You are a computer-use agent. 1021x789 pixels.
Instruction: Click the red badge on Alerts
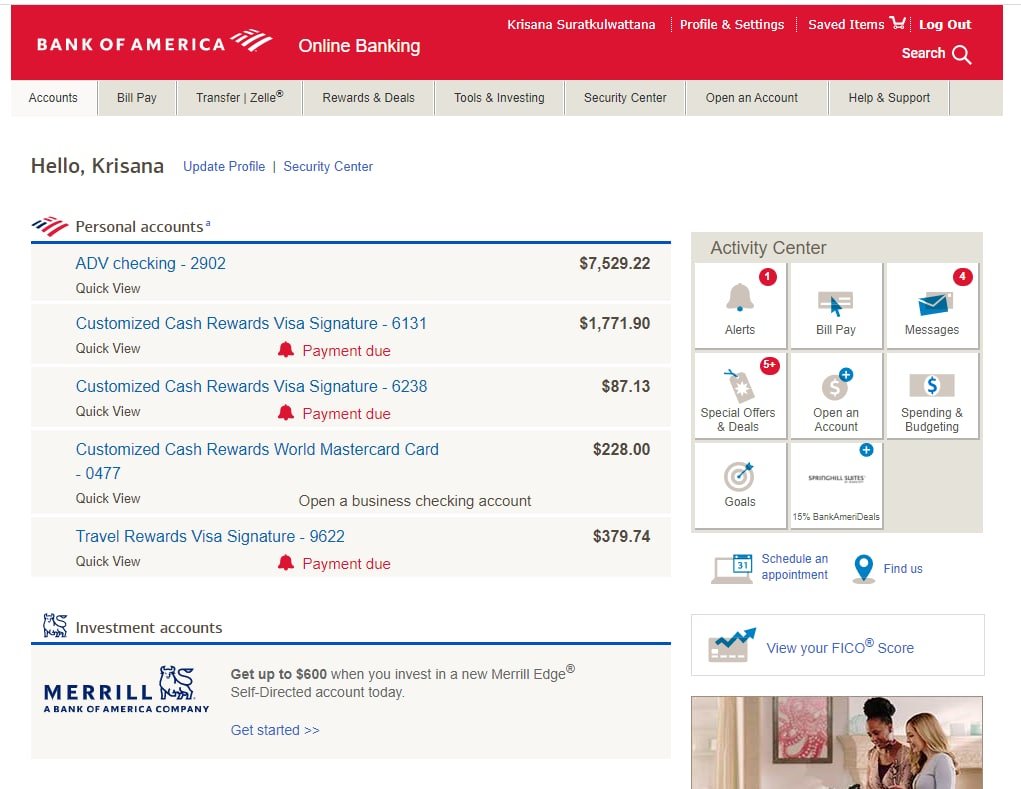click(768, 277)
